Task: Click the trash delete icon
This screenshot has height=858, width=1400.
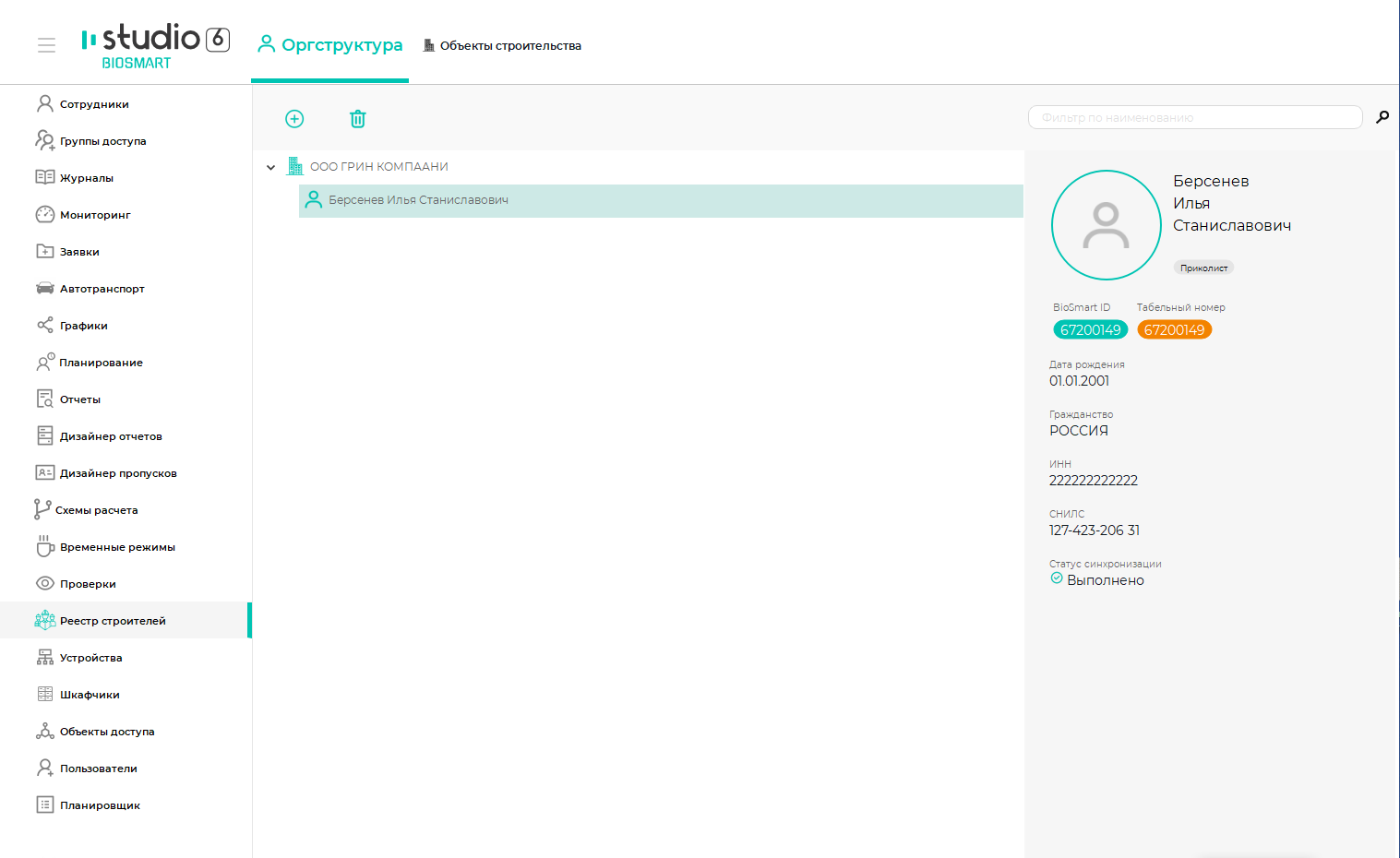Action: click(358, 119)
